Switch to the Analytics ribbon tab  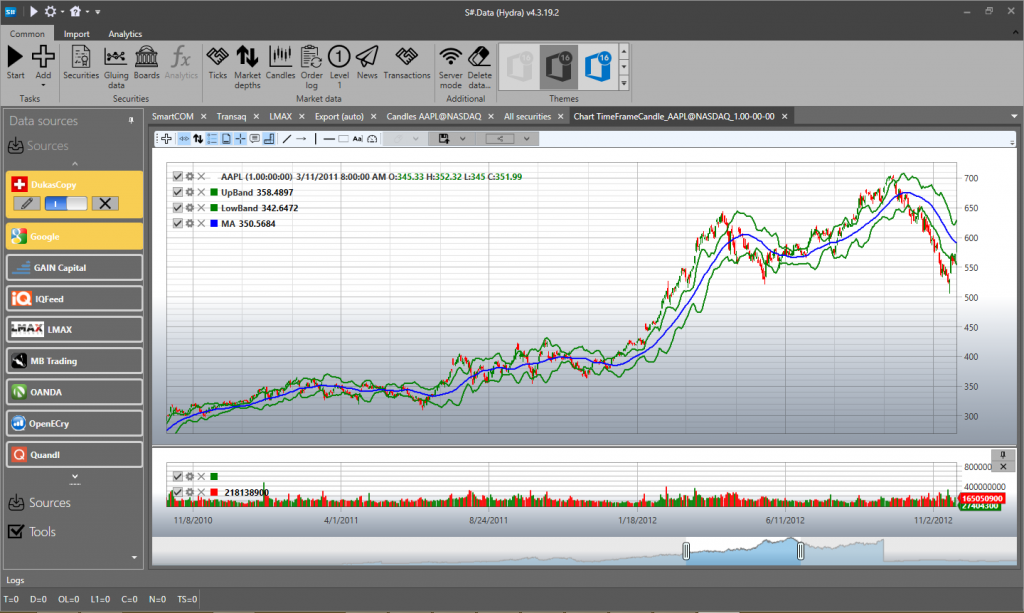[x=125, y=34]
